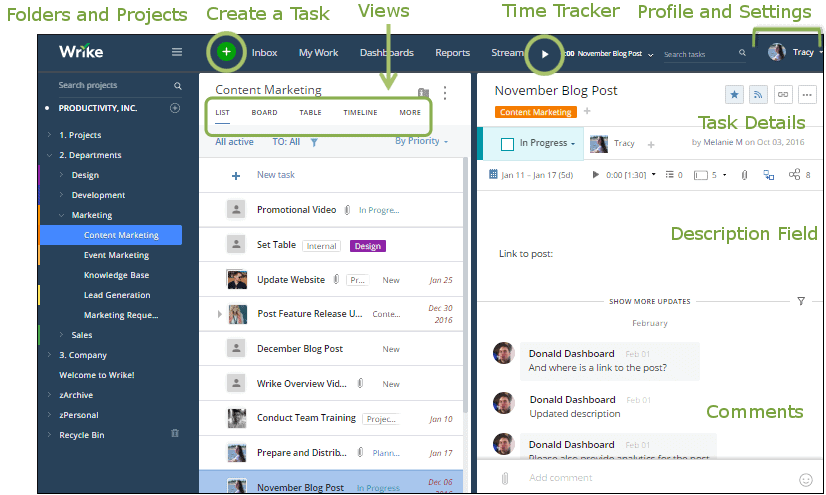Open My Work in top navigation
The image size is (826, 495).
point(318,53)
